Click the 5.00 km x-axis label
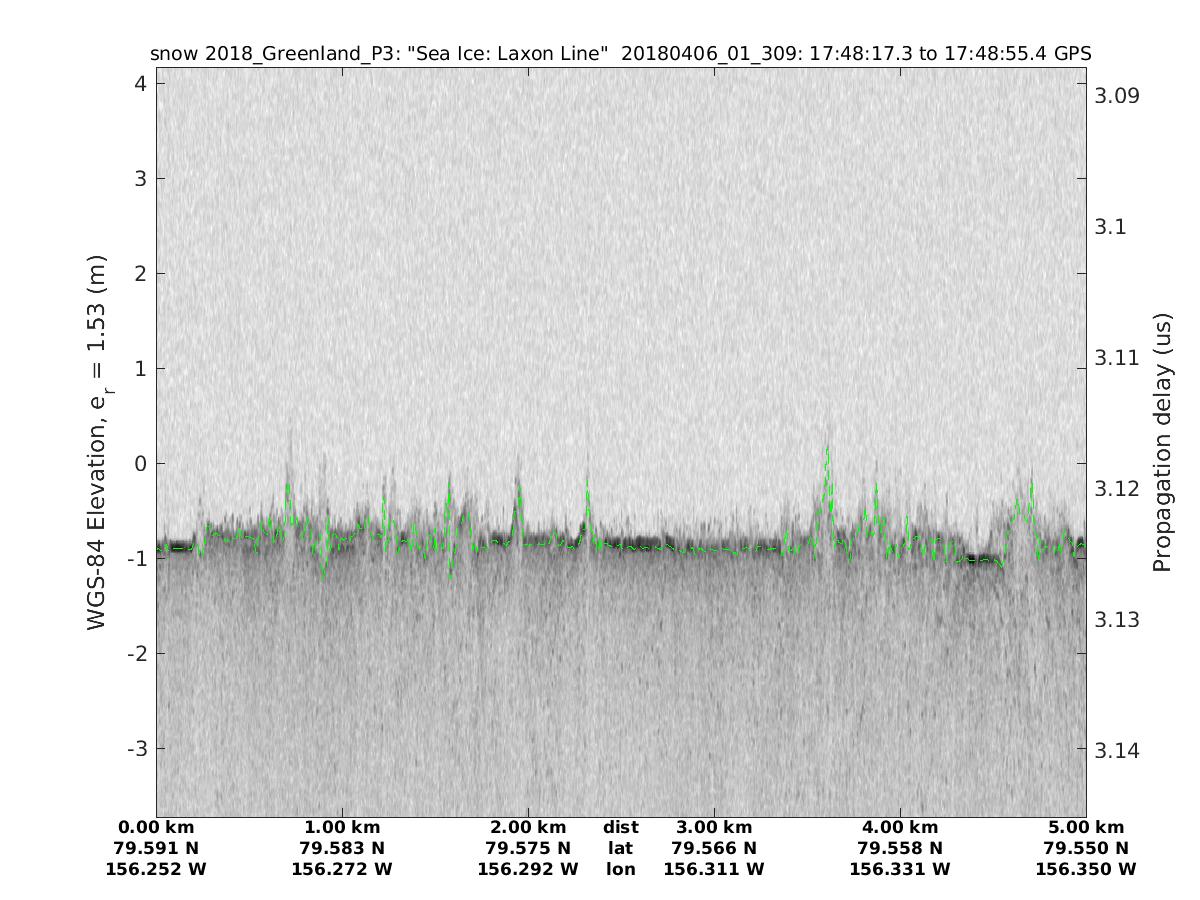Screen dimensions: 1200x900 (1086, 828)
